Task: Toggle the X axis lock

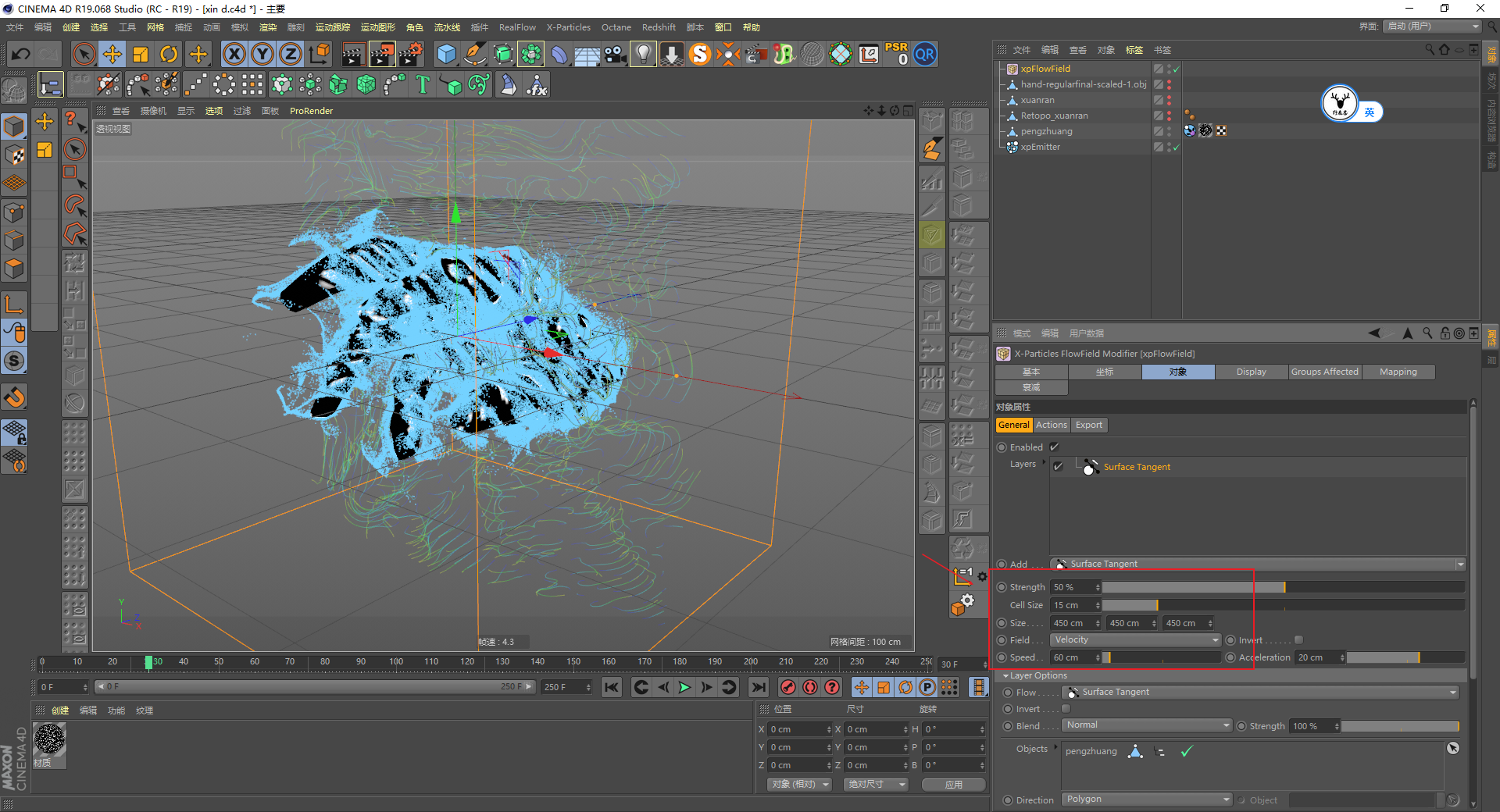Action: [234, 54]
